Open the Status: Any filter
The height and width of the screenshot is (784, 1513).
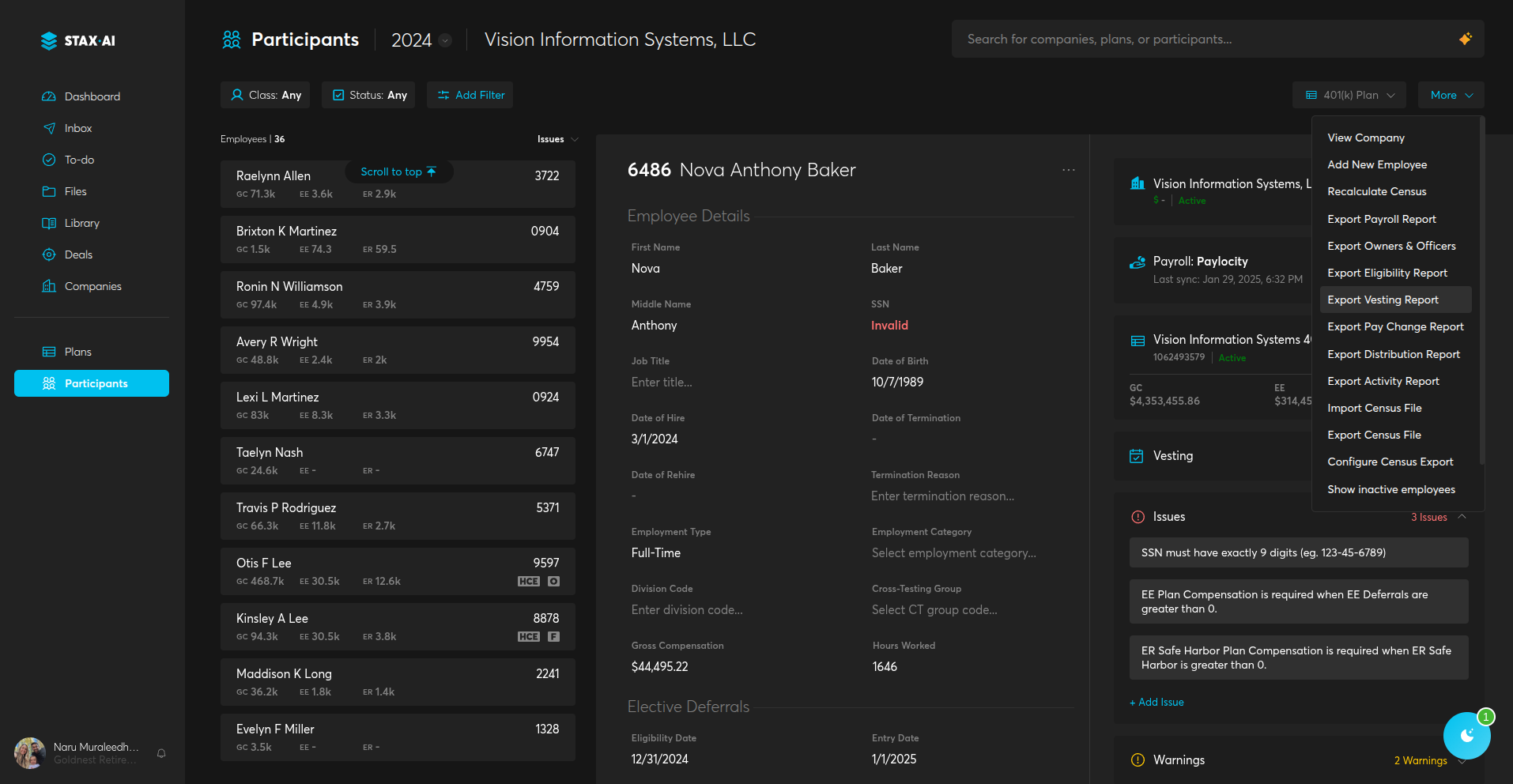368,95
